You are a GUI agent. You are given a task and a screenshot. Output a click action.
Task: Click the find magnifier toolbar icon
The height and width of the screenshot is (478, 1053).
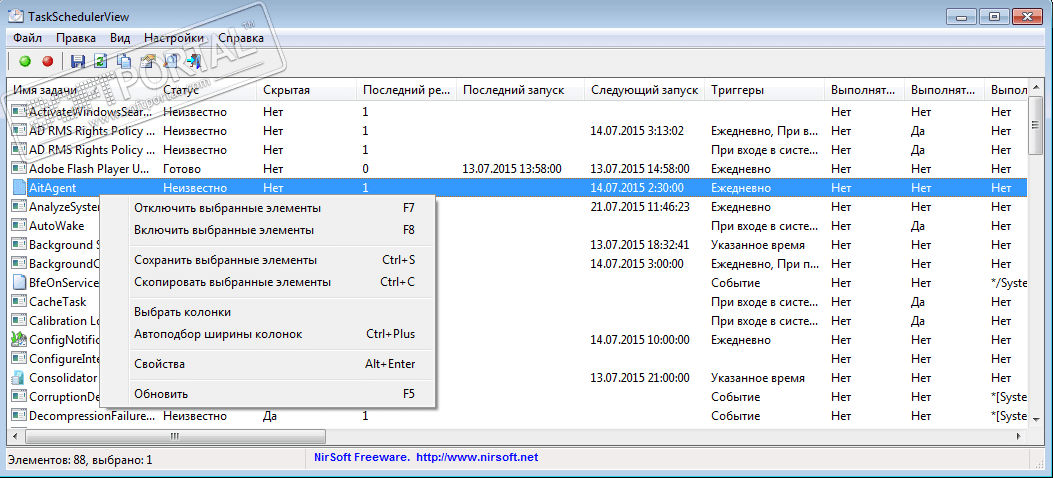pyautogui.click(x=171, y=62)
